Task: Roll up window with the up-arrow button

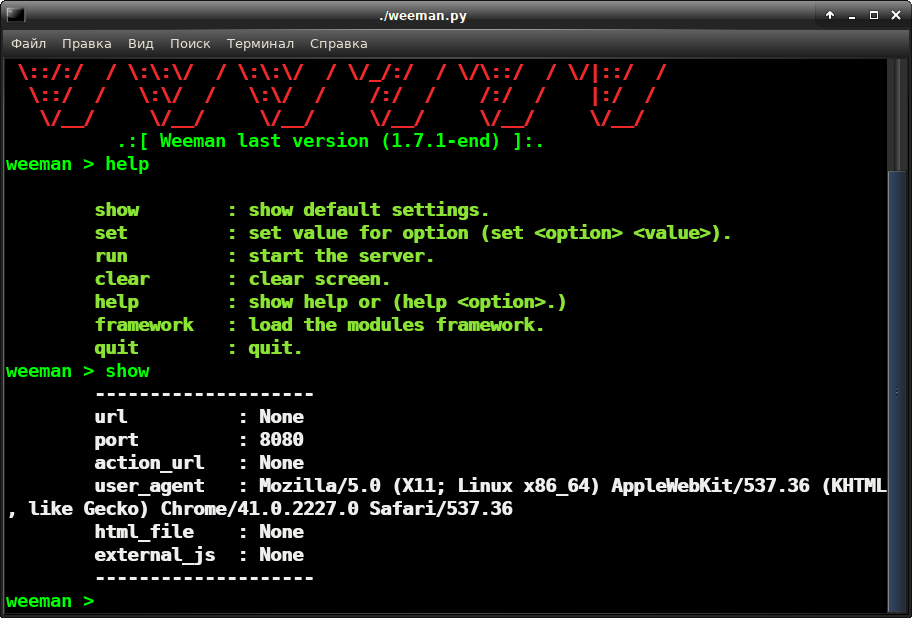Action: (829, 15)
